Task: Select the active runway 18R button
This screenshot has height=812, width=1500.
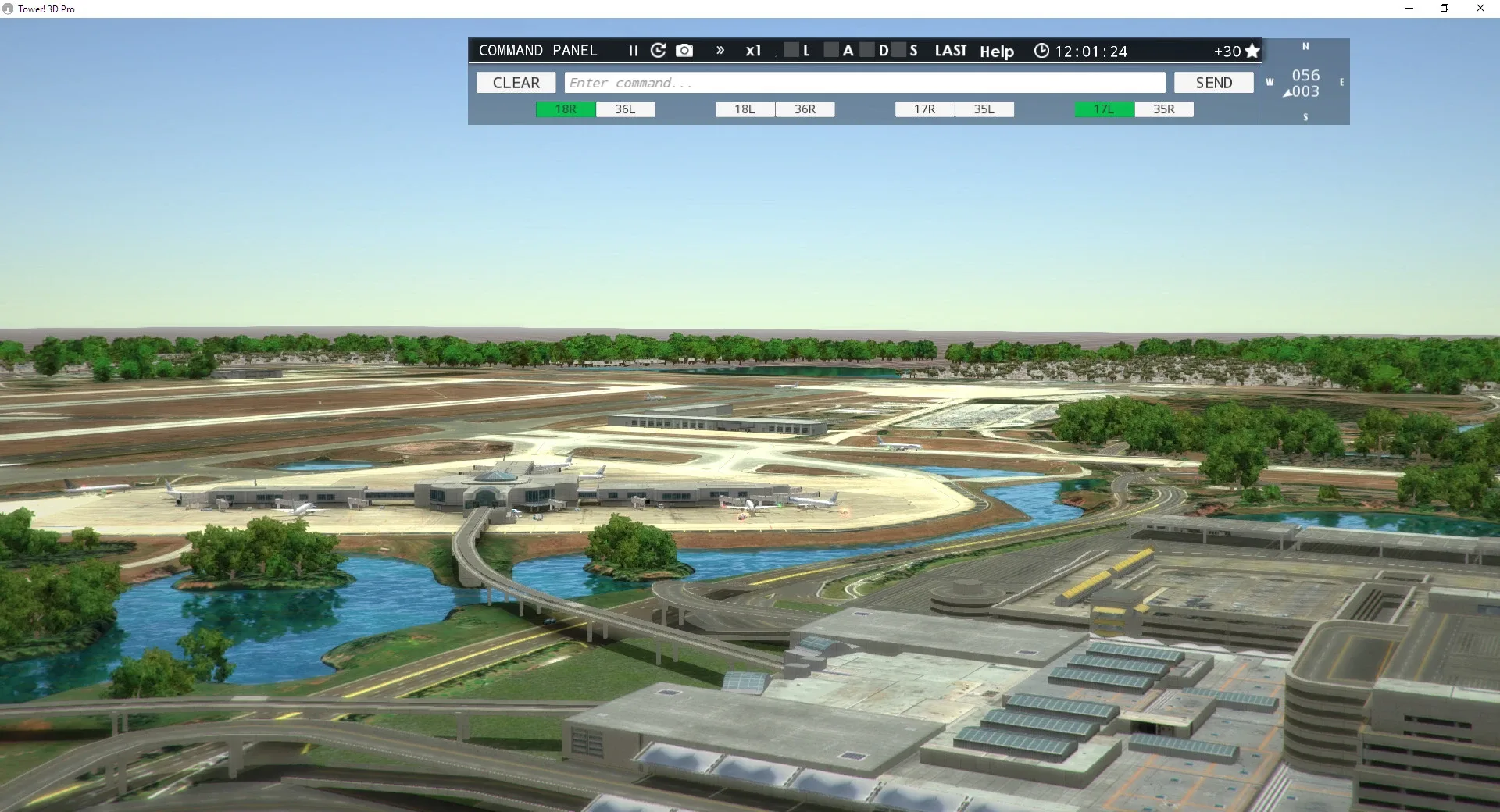Action: pyautogui.click(x=566, y=109)
